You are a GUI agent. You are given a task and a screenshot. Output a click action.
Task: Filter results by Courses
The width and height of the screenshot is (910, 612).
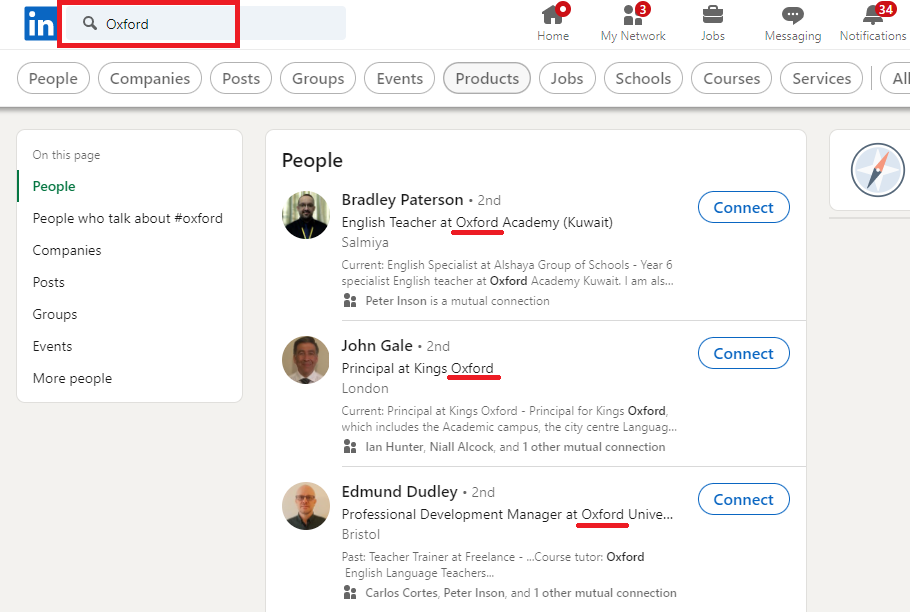(731, 78)
